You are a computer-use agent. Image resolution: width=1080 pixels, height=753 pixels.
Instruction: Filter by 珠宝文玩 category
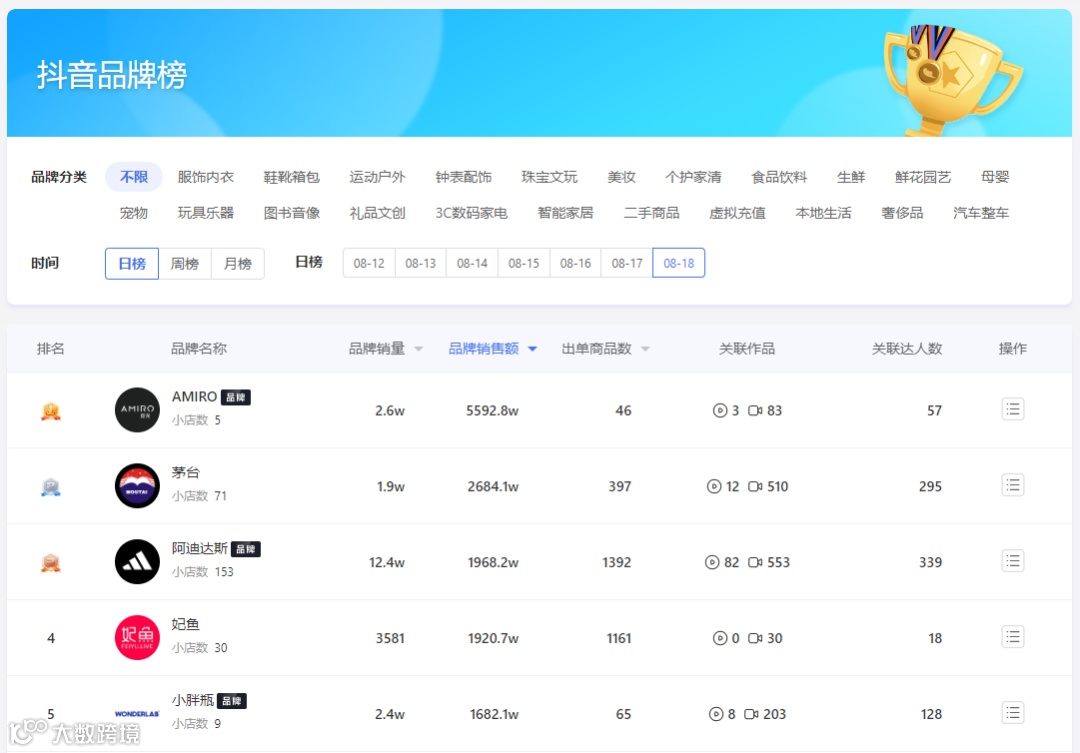[549, 177]
